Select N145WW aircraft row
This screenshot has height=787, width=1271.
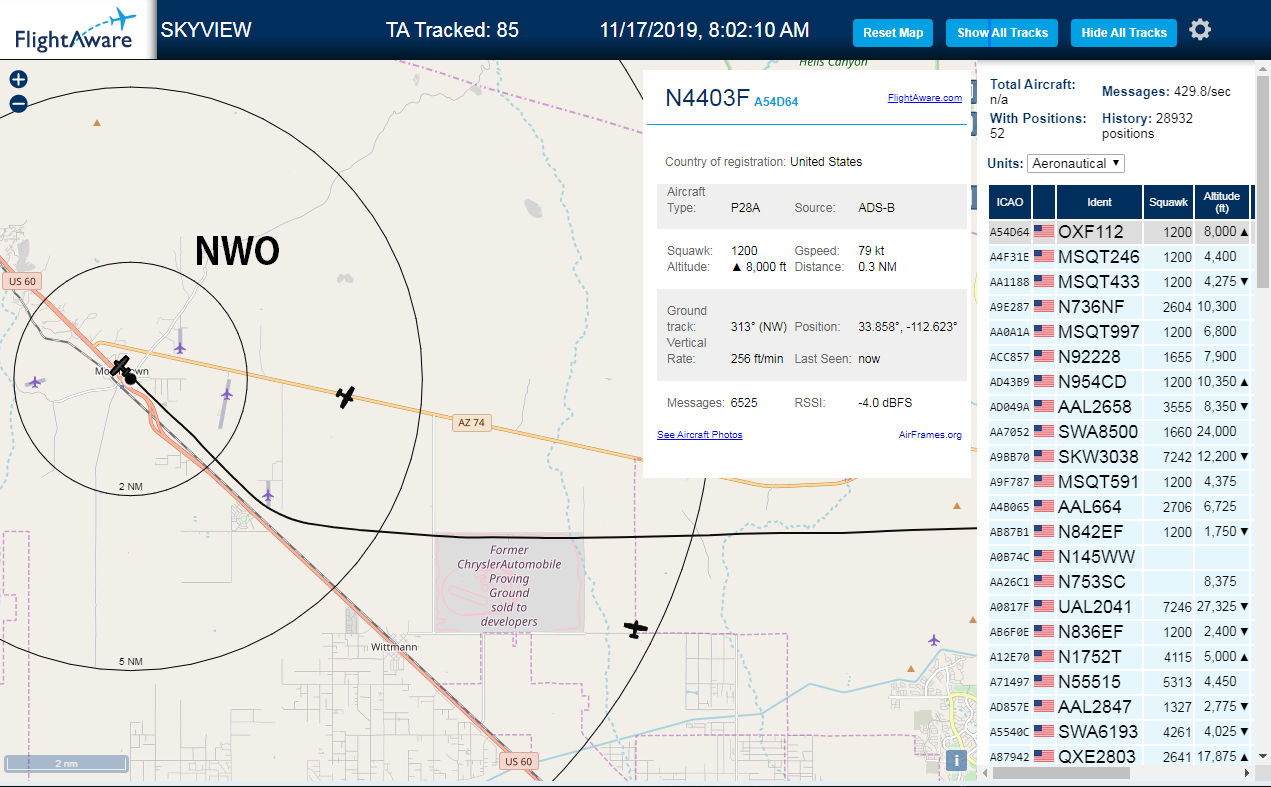pos(1121,557)
